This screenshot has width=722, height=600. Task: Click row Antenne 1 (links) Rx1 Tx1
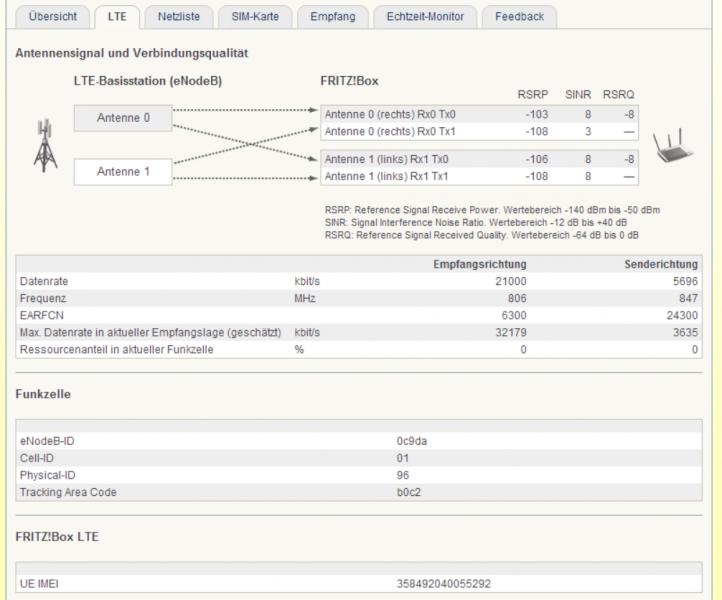coord(479,176)
